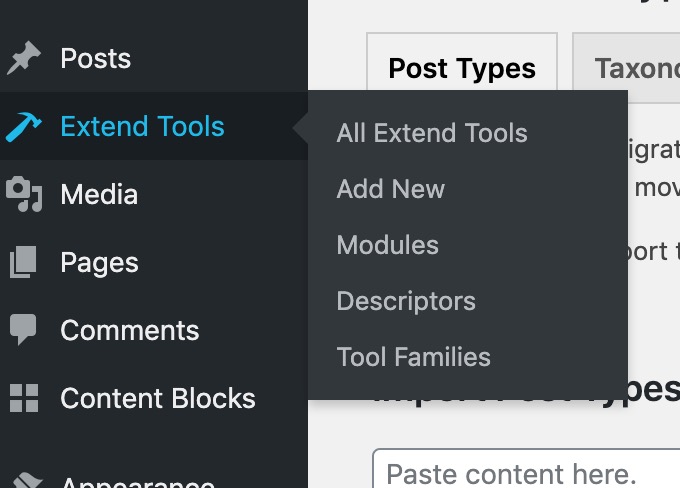Screen dimensions: 680x488
Task: Click the Appearance paintbrush icon
Action: 26,481
